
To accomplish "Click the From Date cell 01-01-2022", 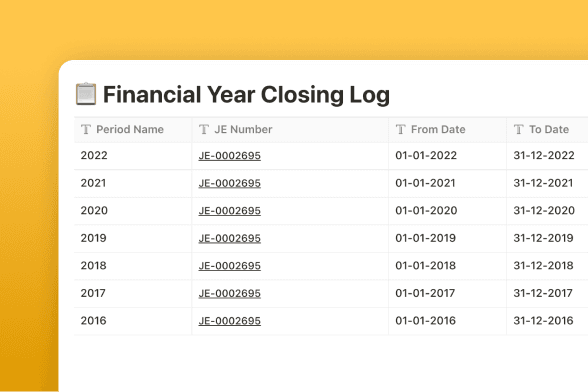I will tap(447, 156).
